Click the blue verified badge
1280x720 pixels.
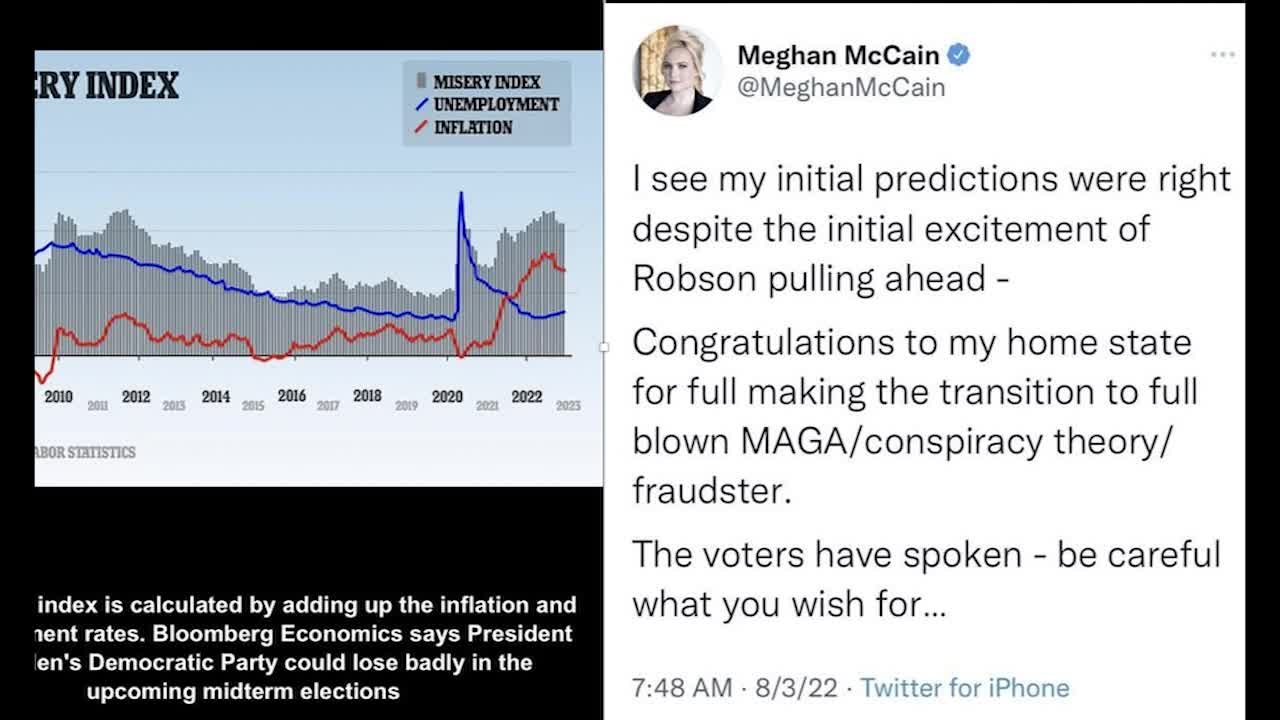[x=958, y=55]
